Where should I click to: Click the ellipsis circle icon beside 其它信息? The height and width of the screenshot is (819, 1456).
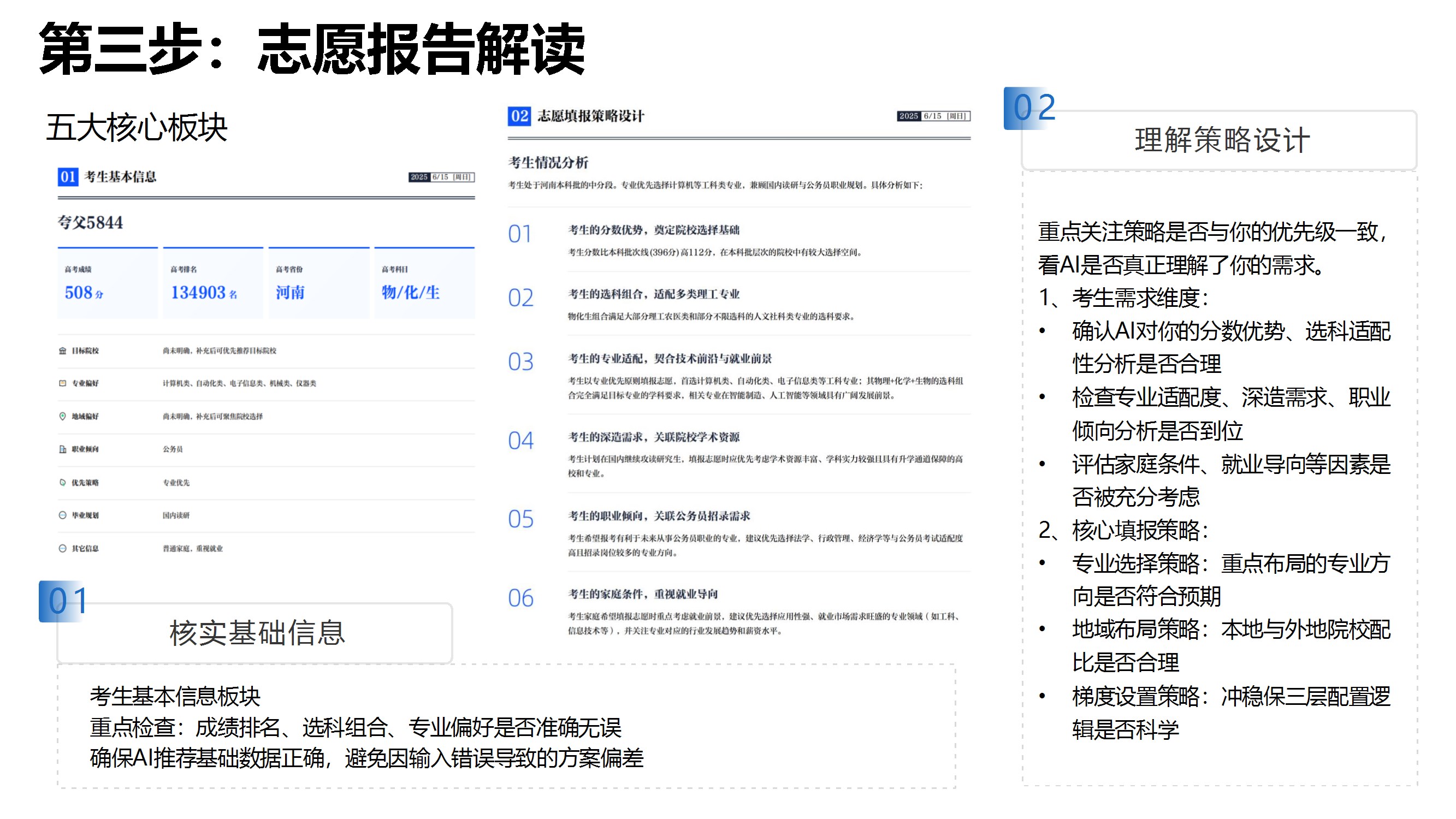pos(62,549)
